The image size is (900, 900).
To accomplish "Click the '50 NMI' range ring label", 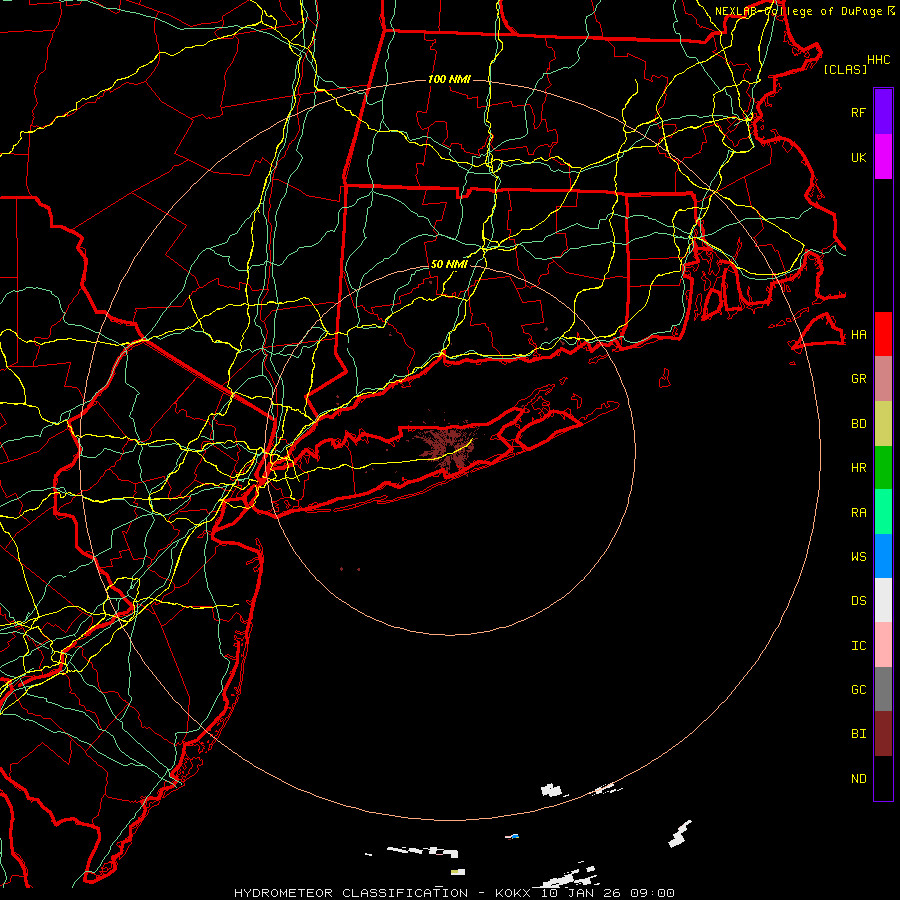I will (449, 264).
